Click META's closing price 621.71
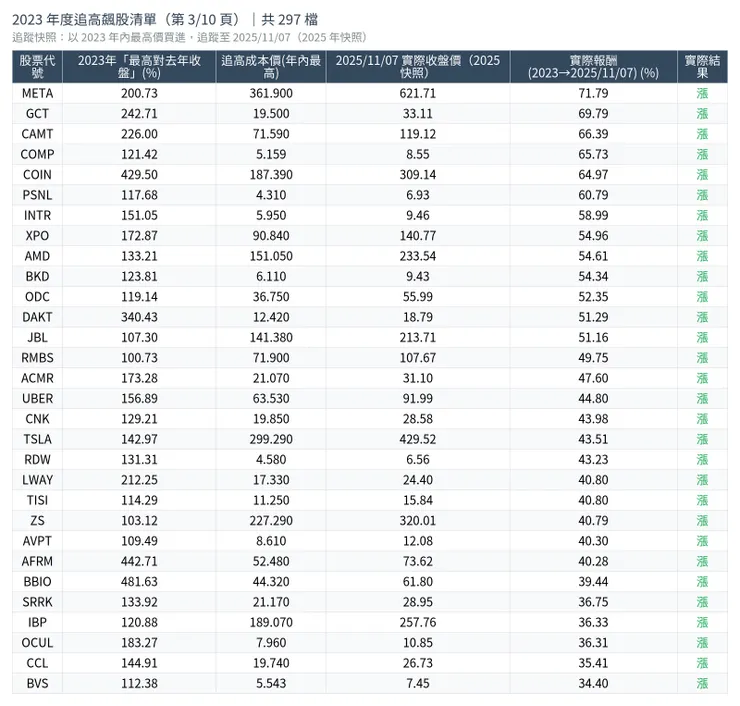This screenshot has width=740, height=706. tap(417, 93)
